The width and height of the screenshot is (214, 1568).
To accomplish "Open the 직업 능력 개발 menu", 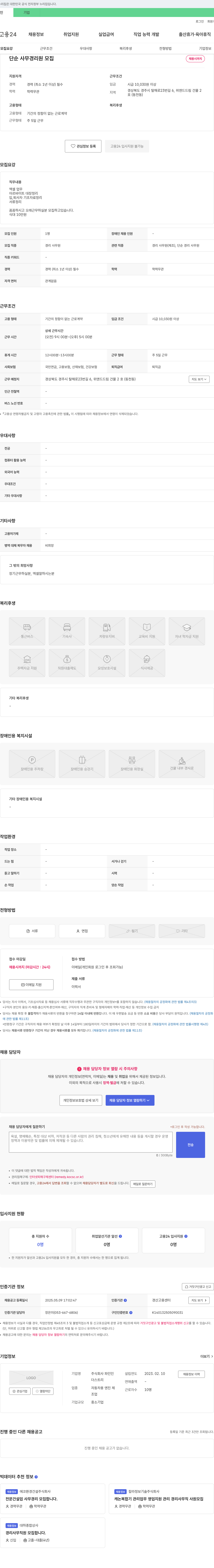I will pos(146,34).
